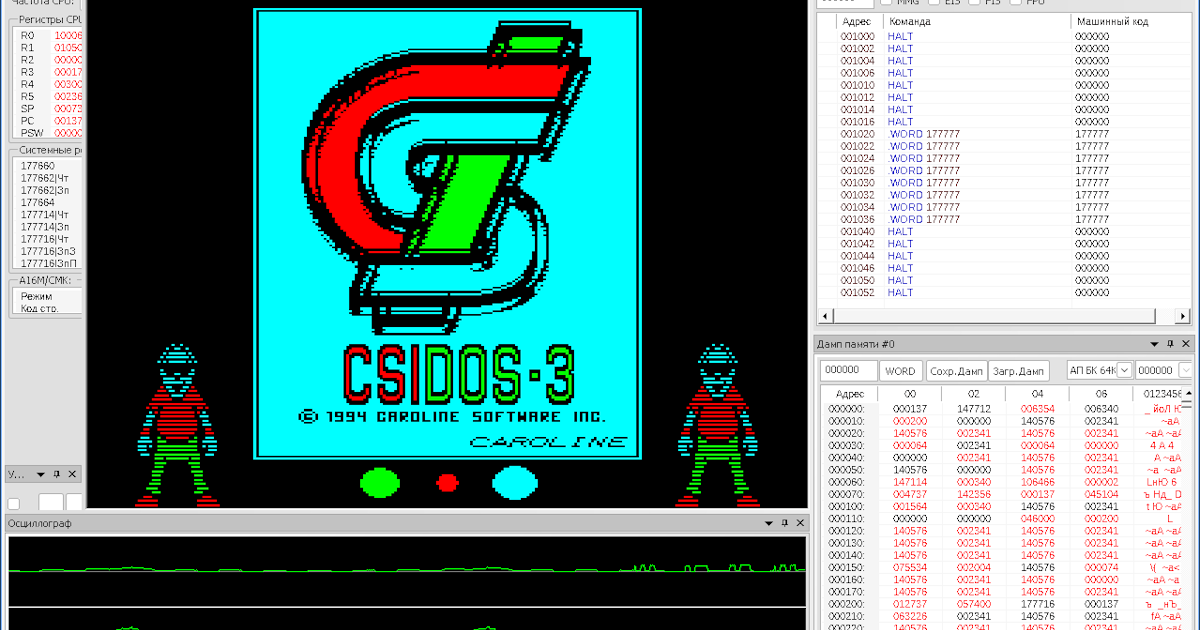
Task: Close the small У... panel
Action: (x=73, y=474)
